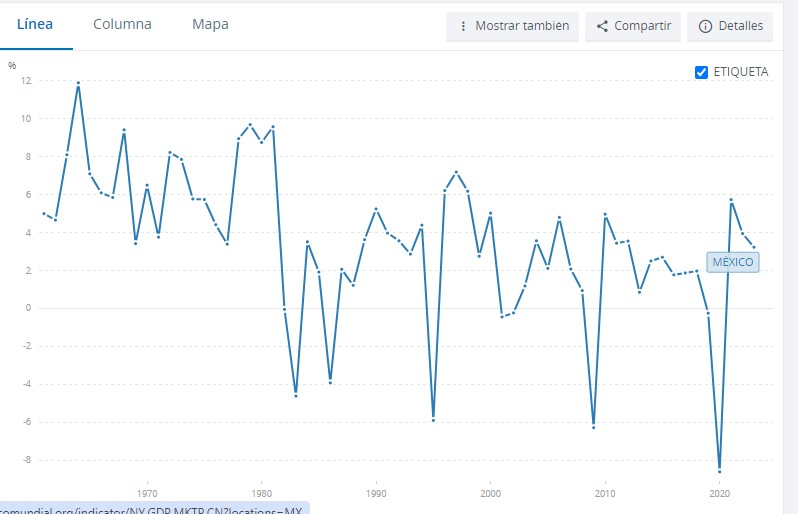Viewport: 798px width, 514px height.
Task: Click the first data point of the line
Action: point(44,213)
